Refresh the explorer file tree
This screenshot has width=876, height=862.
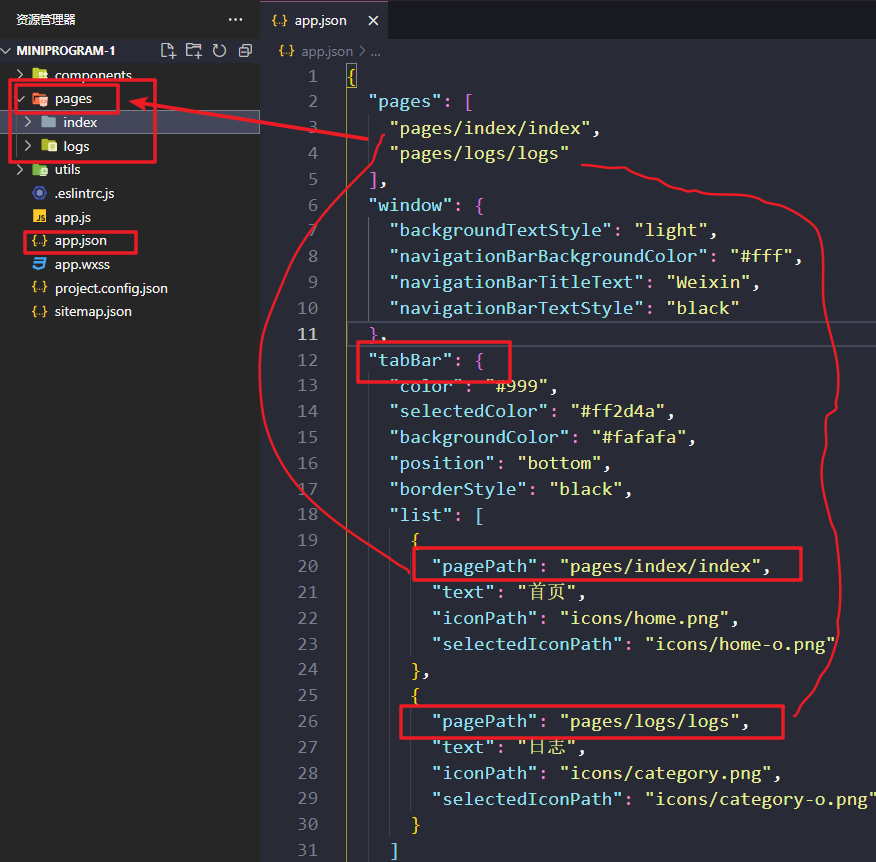(x=219, y=51)
